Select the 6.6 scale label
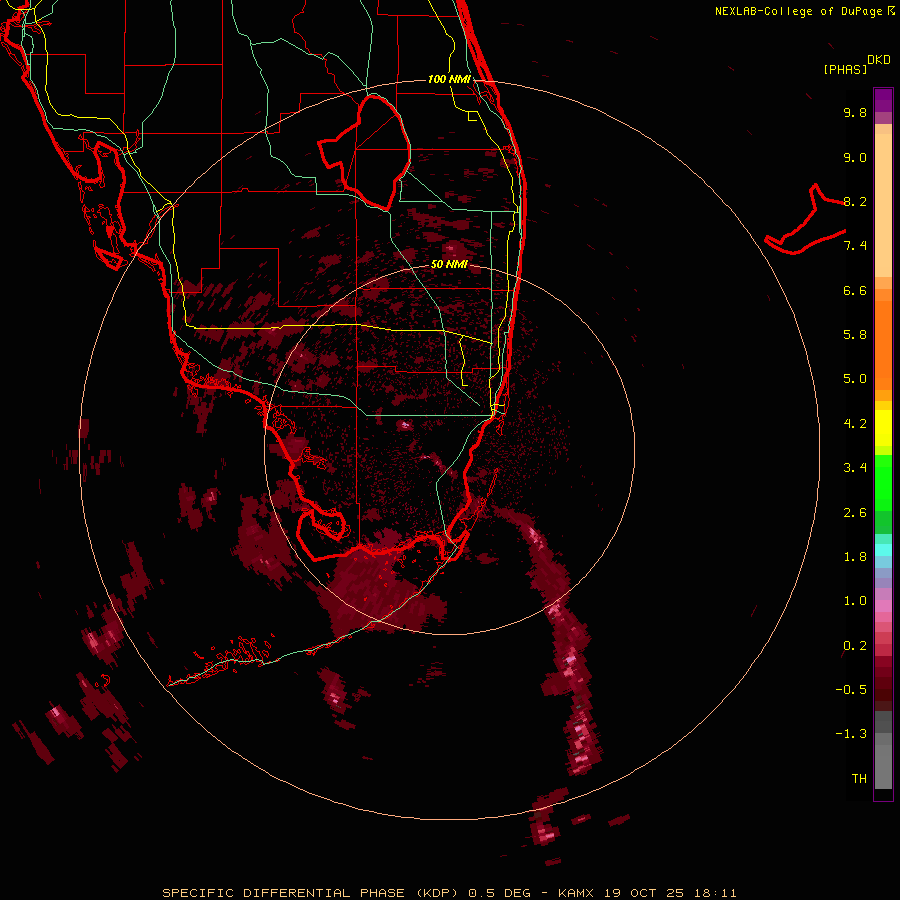The image size is (900, 900). [855, 290]
